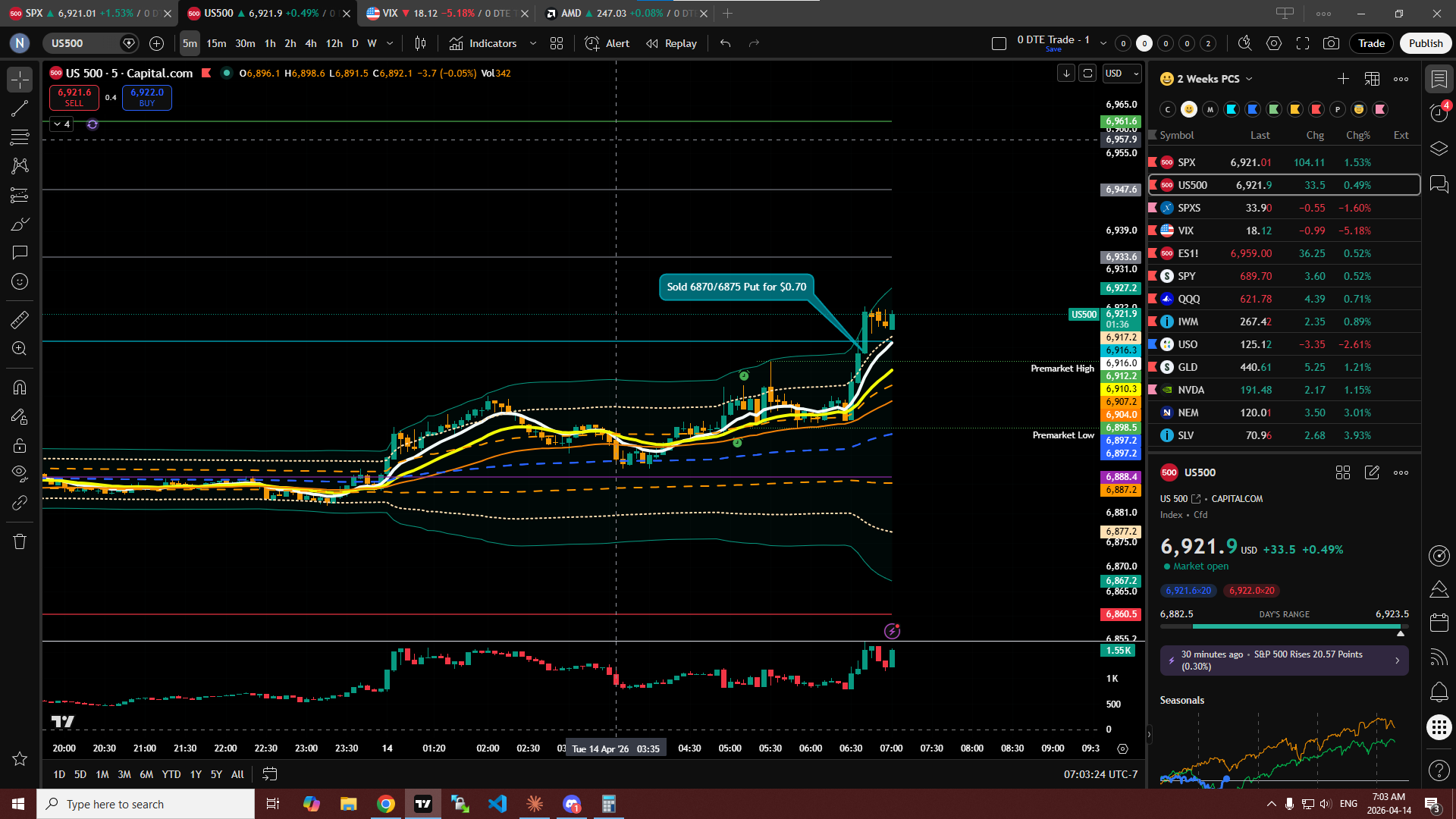Open the calendar icon in right sidebar

point(1439,623)
